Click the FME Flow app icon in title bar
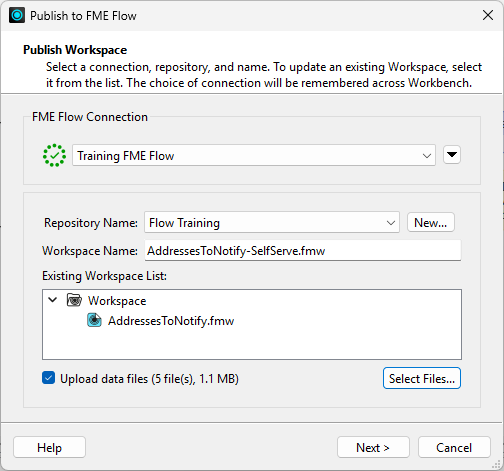 17,15
